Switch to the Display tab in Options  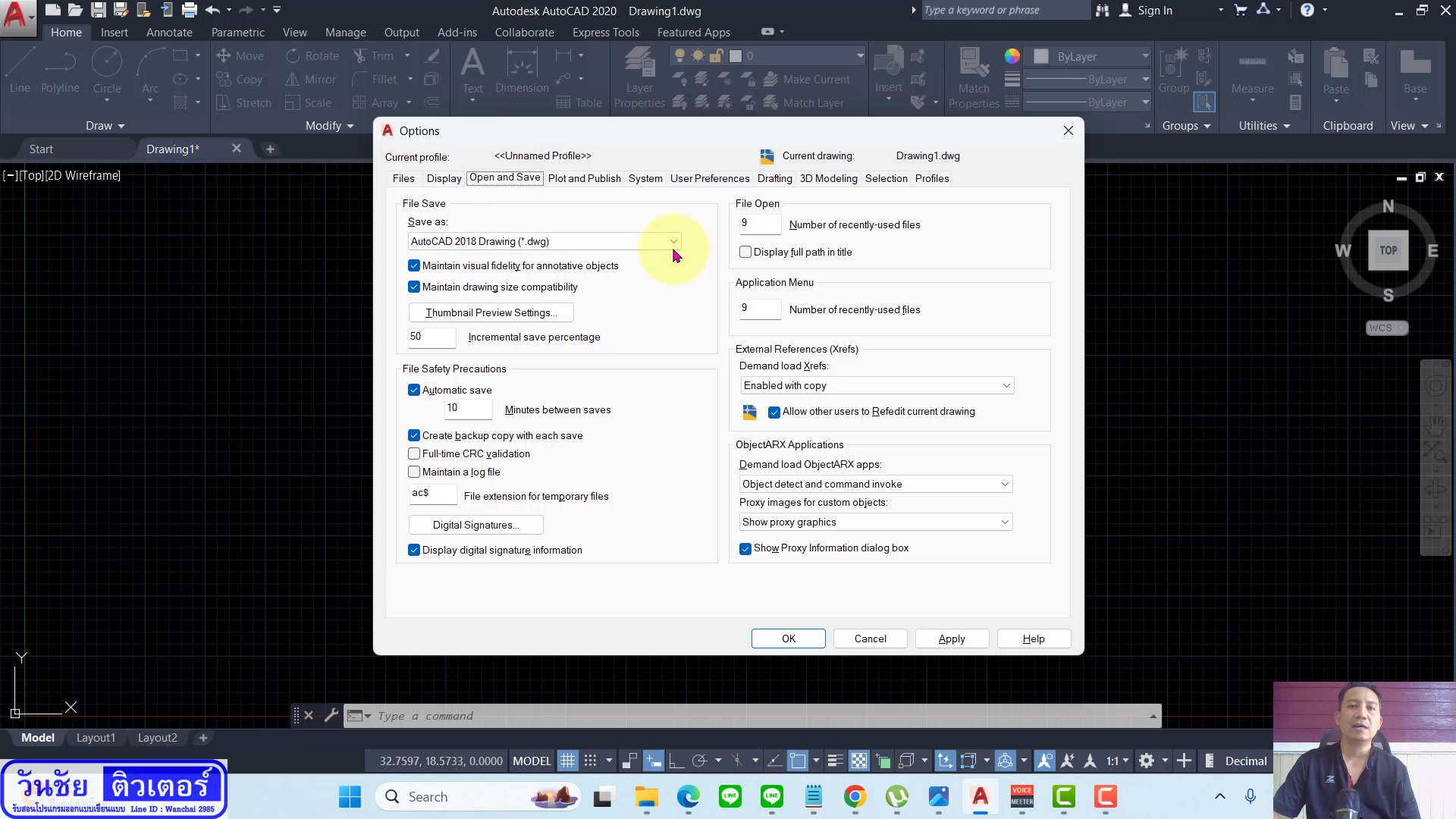(444, 178)
